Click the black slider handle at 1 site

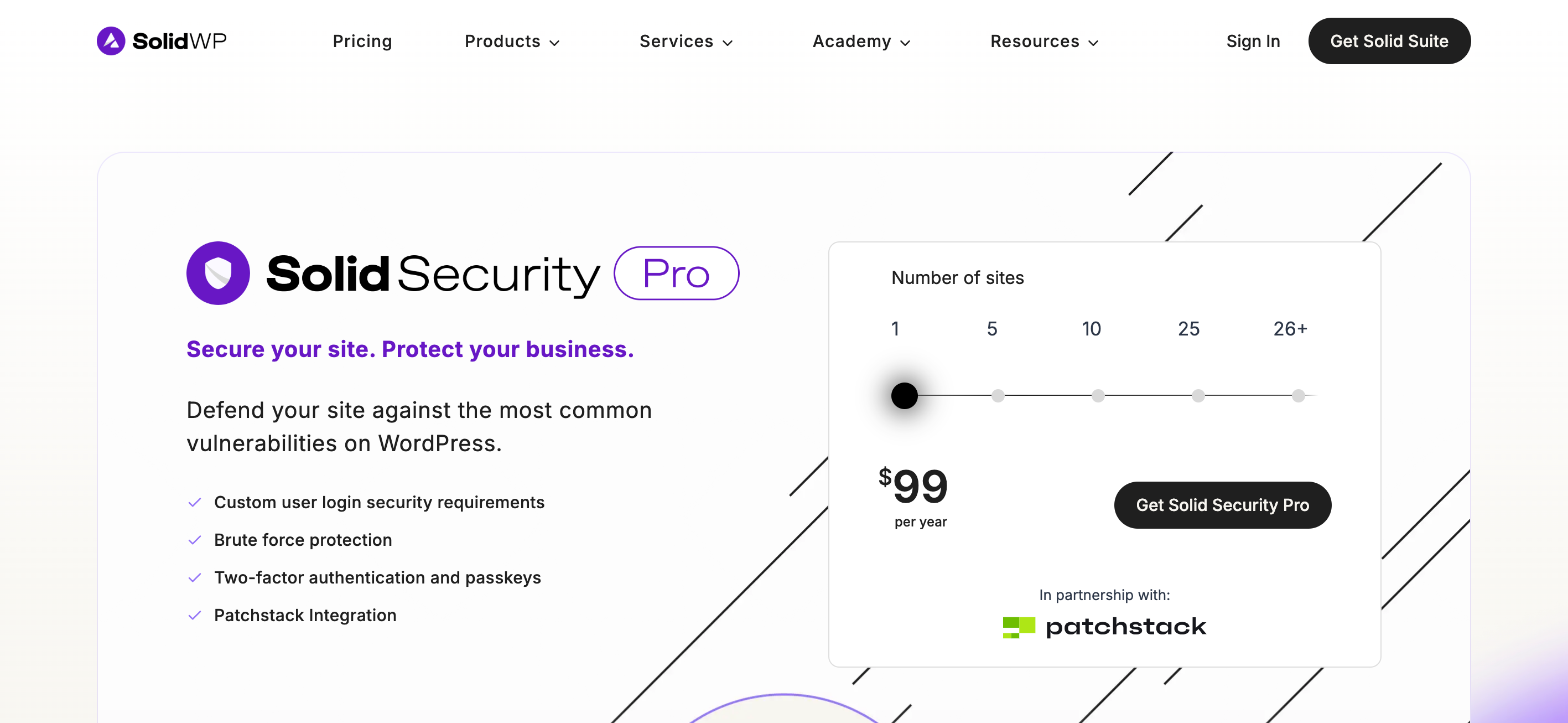click(x=904, y=396)
